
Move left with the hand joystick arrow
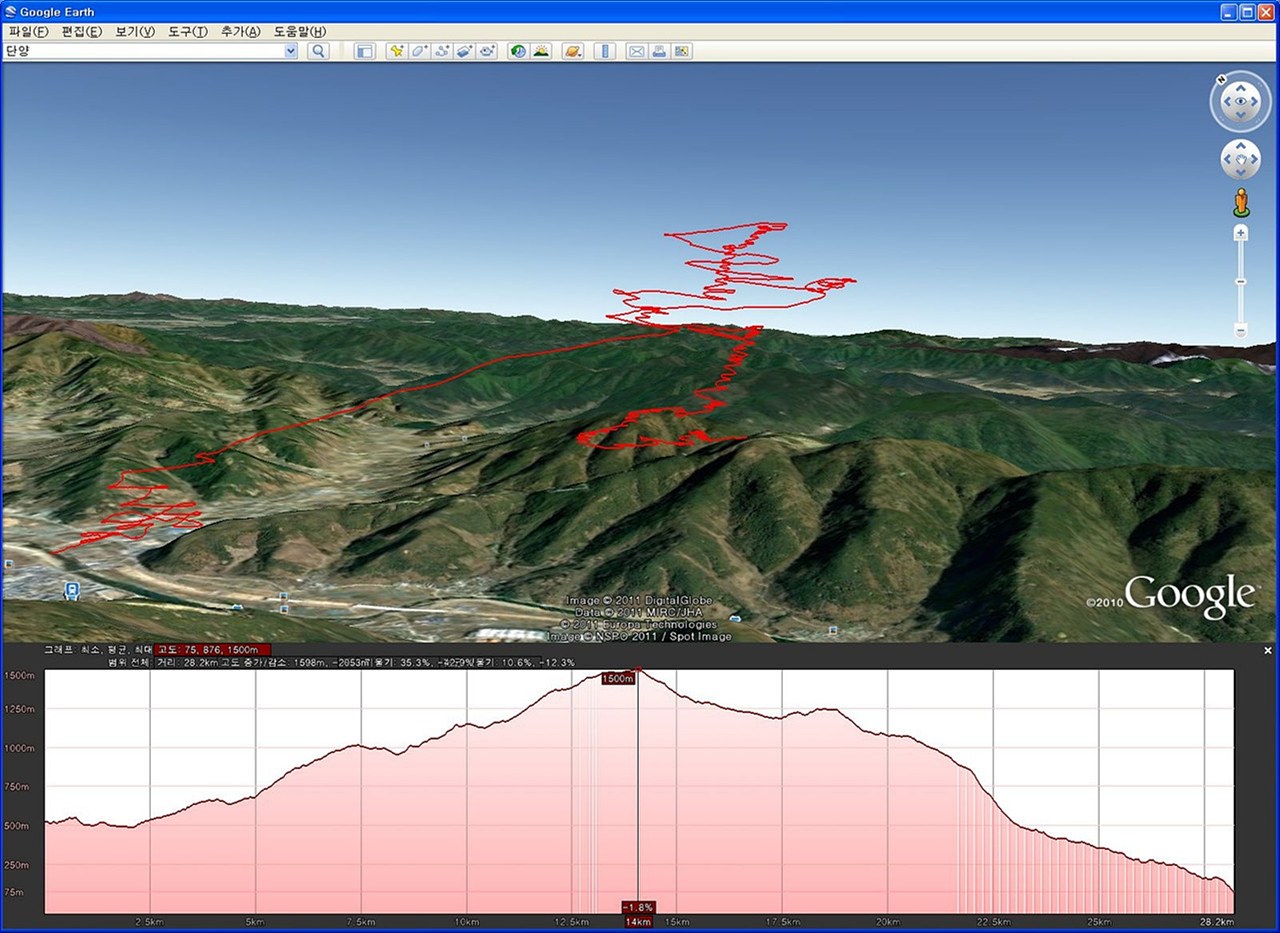(x=1229, y=158)
